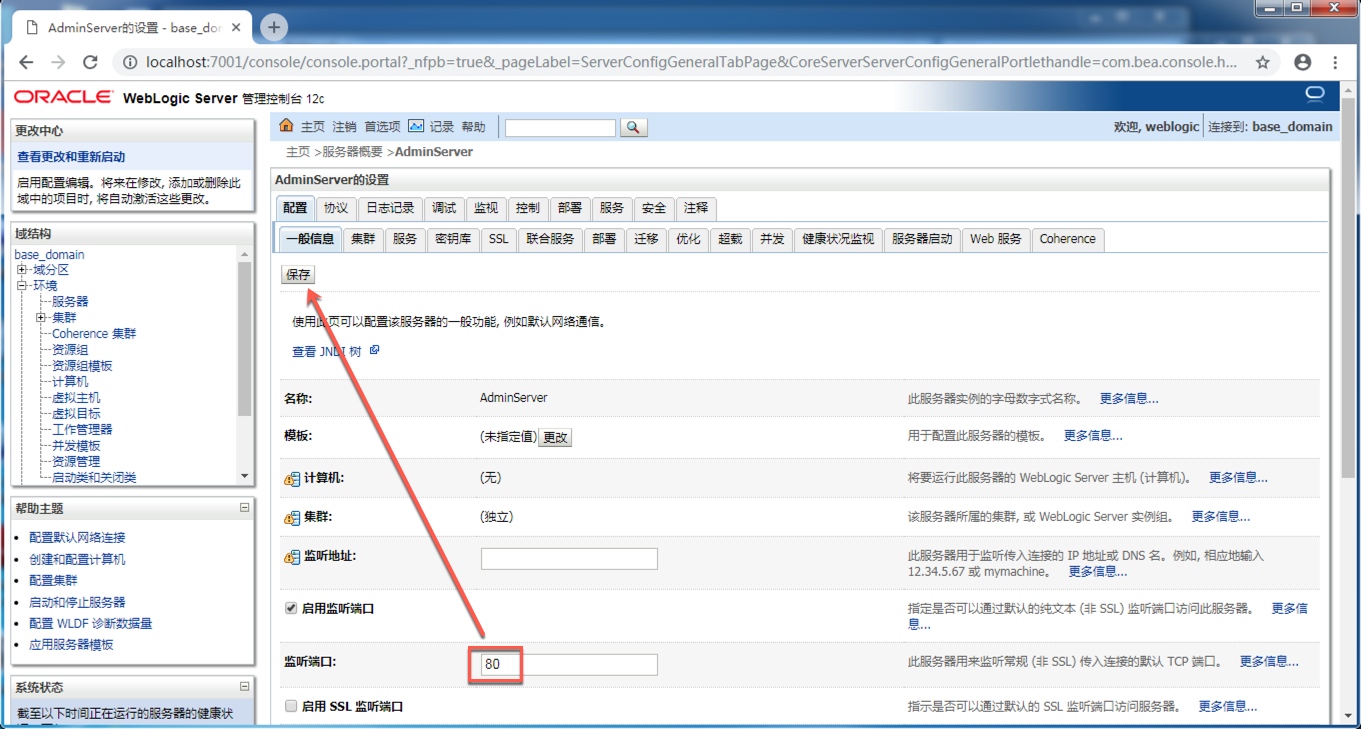Open the 控制 tab

tap(528, 208)
